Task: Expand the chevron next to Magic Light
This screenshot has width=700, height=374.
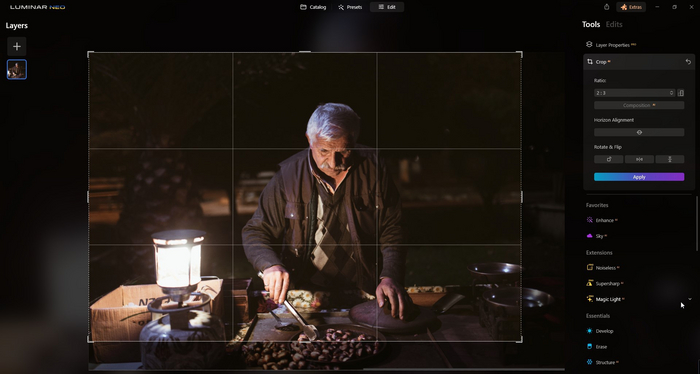Action: (x=690, y=299)
